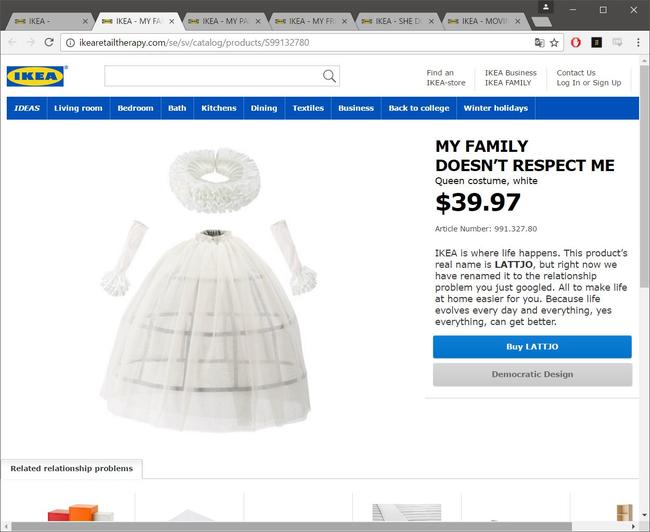Screen dimensions: 650x532
Task: Bookmark this page with the star icon
Action: point(554,42)
